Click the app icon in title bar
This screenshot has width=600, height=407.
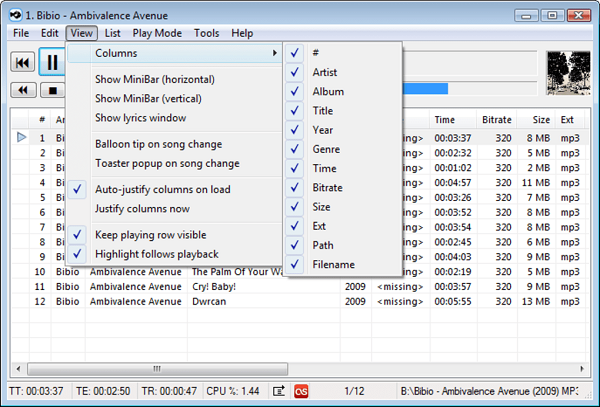point(15,15)
